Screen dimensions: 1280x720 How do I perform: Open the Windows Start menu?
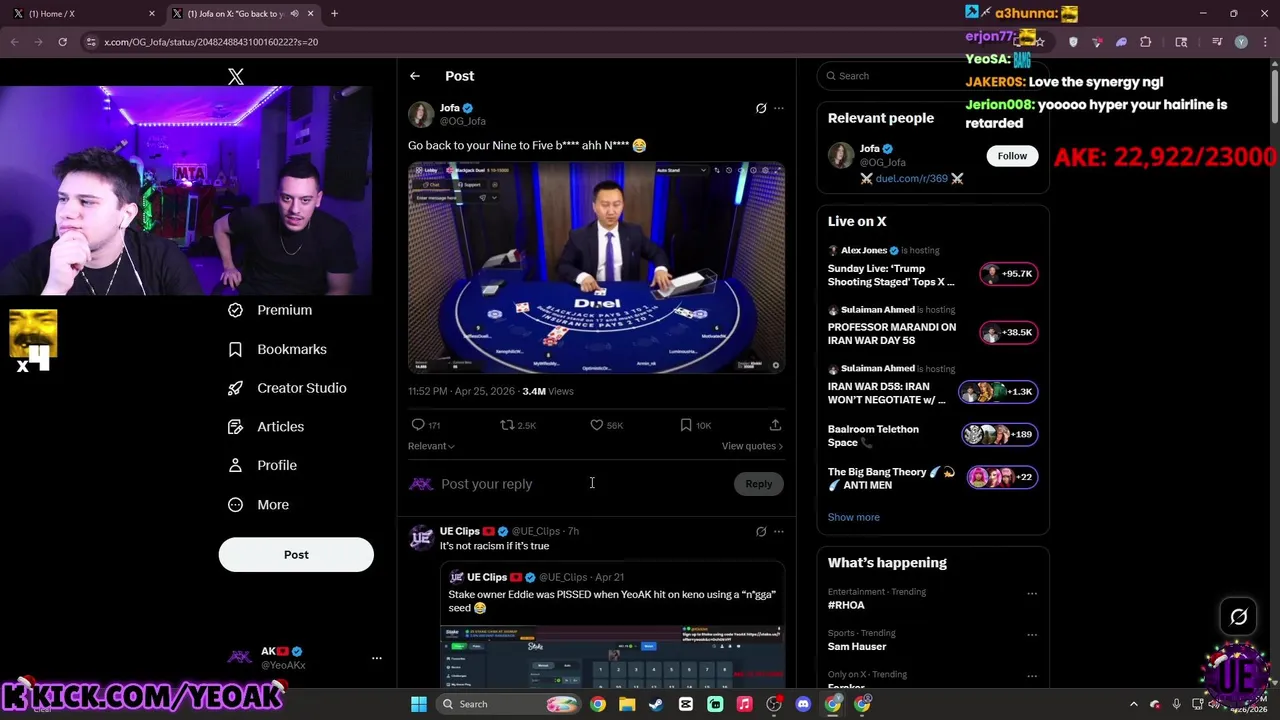[419, 704]
